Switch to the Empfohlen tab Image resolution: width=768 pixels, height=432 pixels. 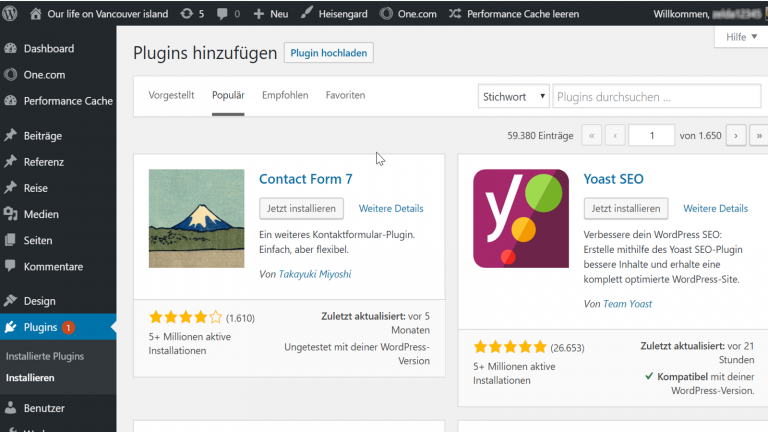click(x=285, y=95)
